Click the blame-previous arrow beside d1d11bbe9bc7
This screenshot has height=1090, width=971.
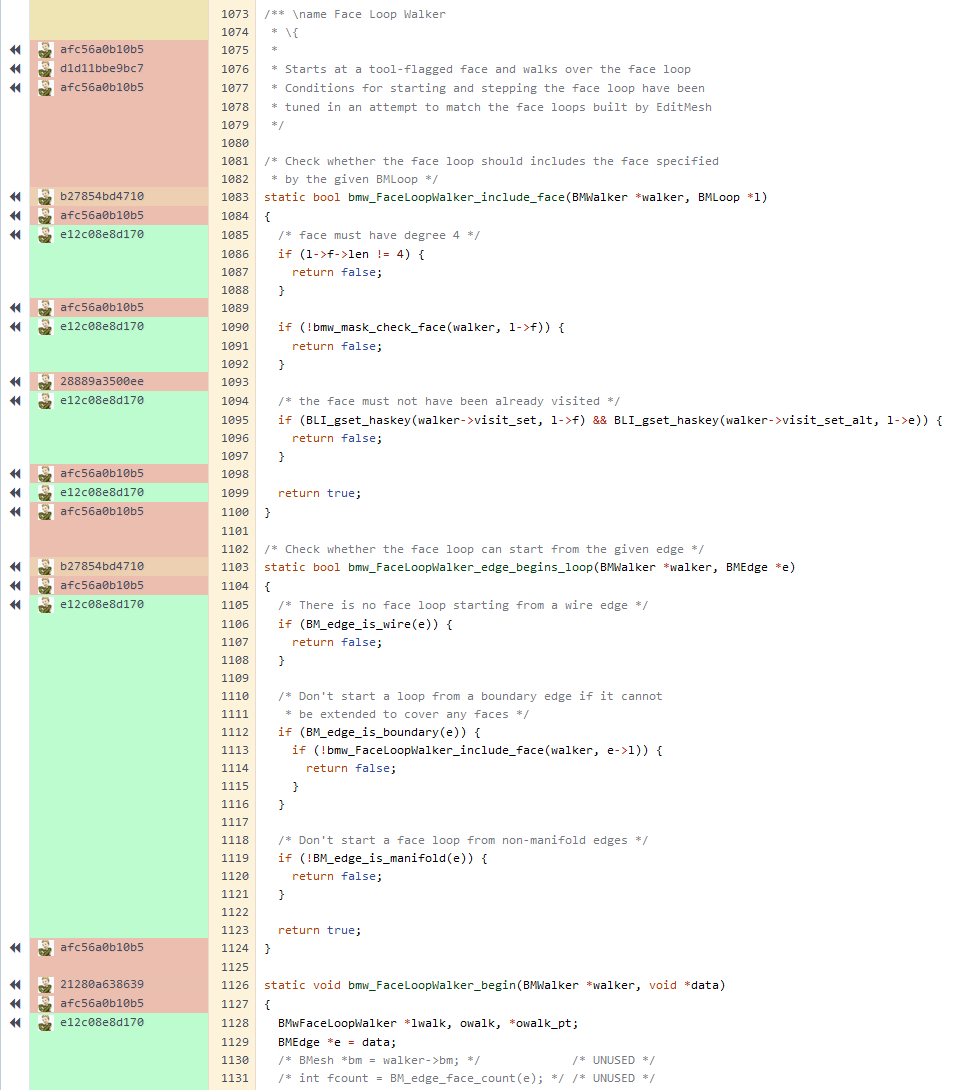pos(15,68)
